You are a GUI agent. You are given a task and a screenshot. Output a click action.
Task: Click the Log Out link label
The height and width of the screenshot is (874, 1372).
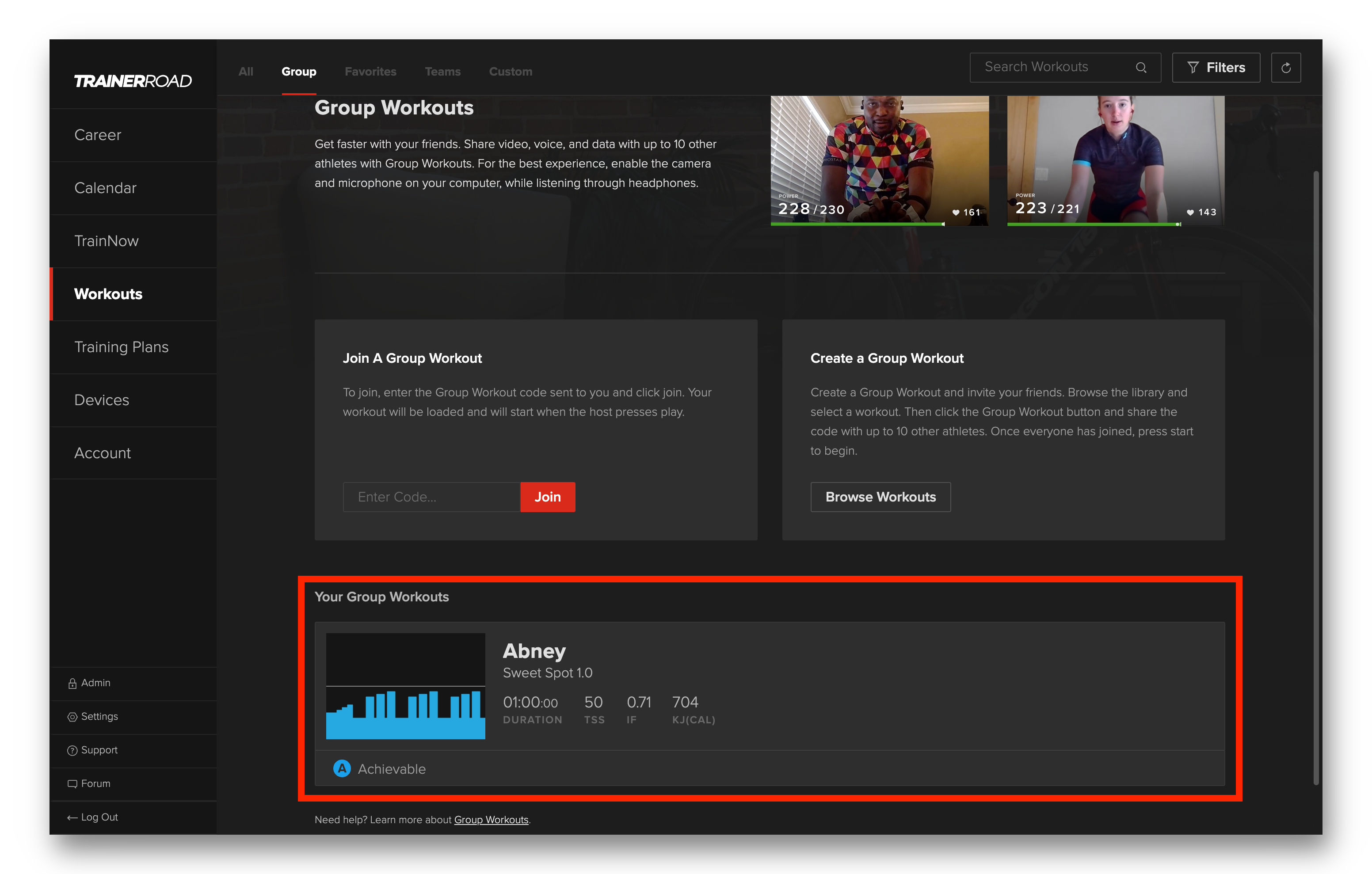pos(99,817)
